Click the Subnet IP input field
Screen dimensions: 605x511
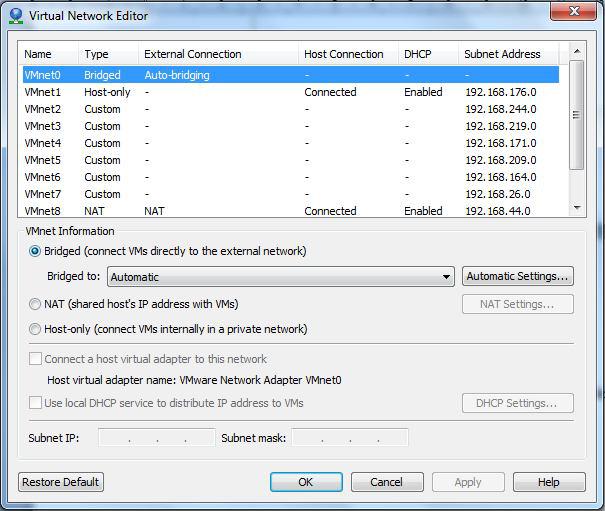[x=157, y=438]
